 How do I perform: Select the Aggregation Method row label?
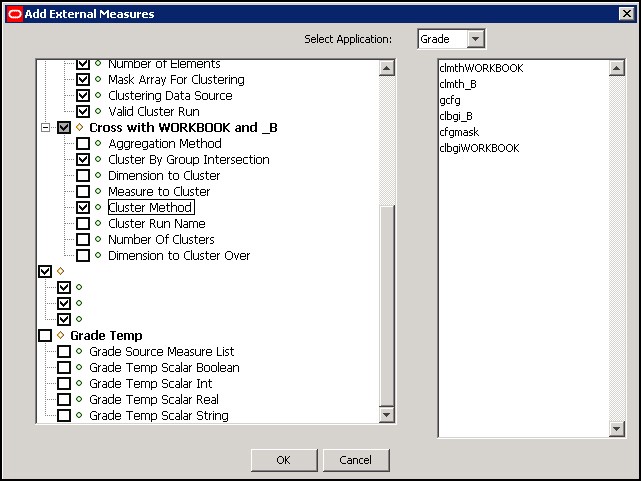pos(165,143)
